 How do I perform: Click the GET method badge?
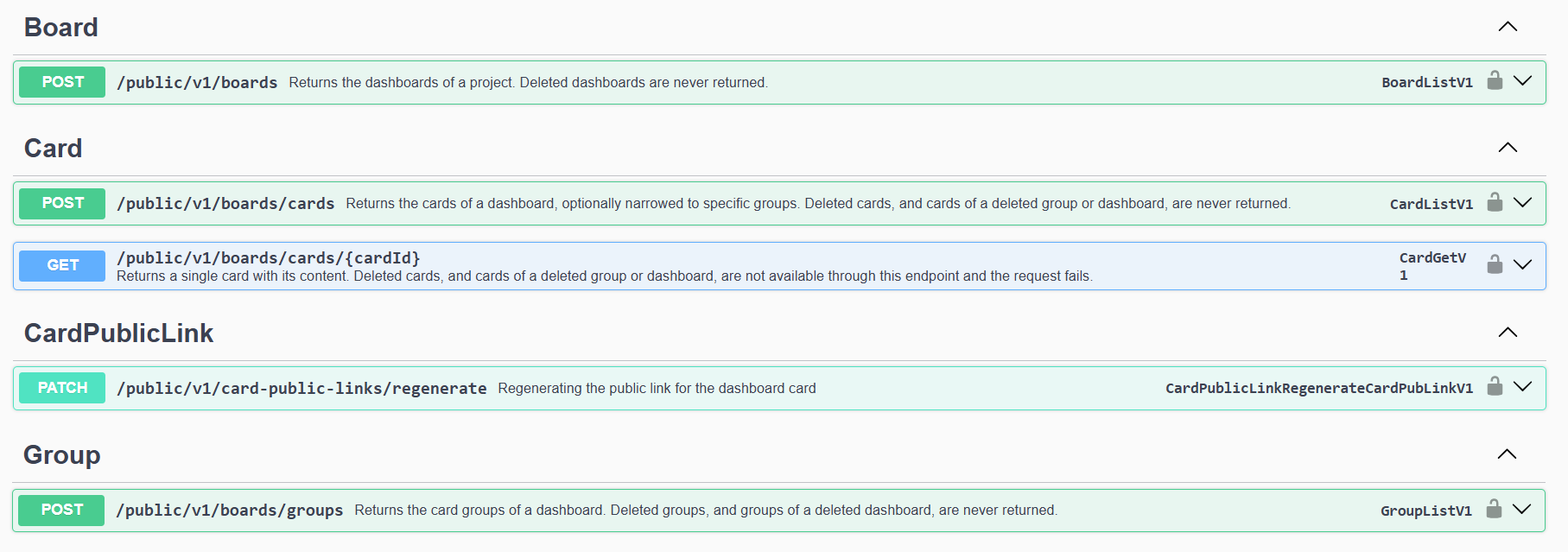[62, 265]
